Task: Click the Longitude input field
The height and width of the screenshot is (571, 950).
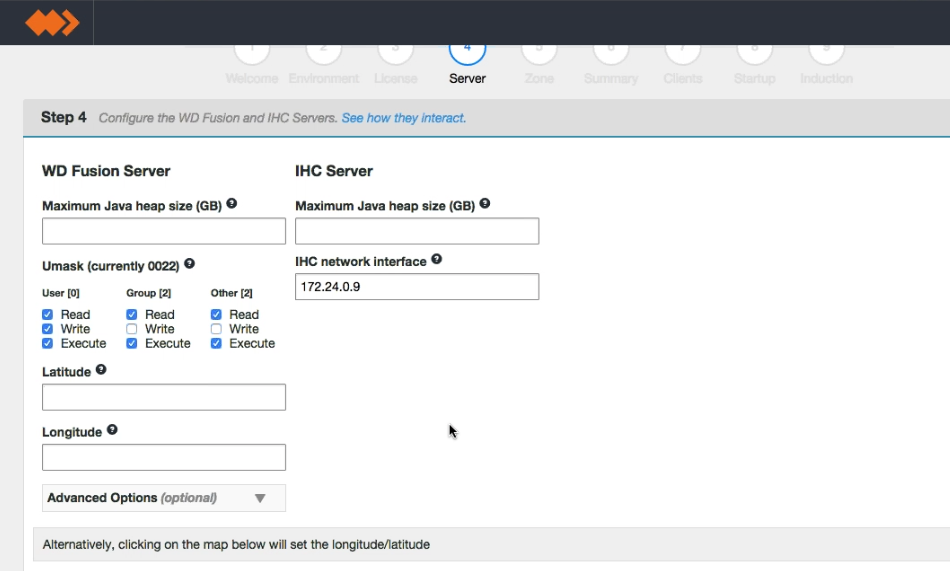Action: tap(164, 457)
